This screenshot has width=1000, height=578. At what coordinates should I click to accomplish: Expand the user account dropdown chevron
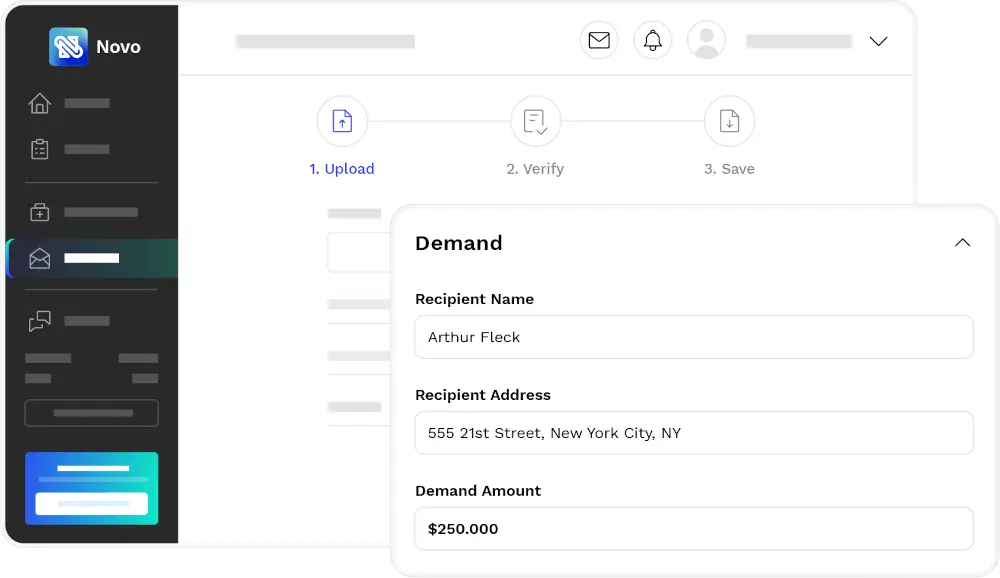[x=878, y=42]
